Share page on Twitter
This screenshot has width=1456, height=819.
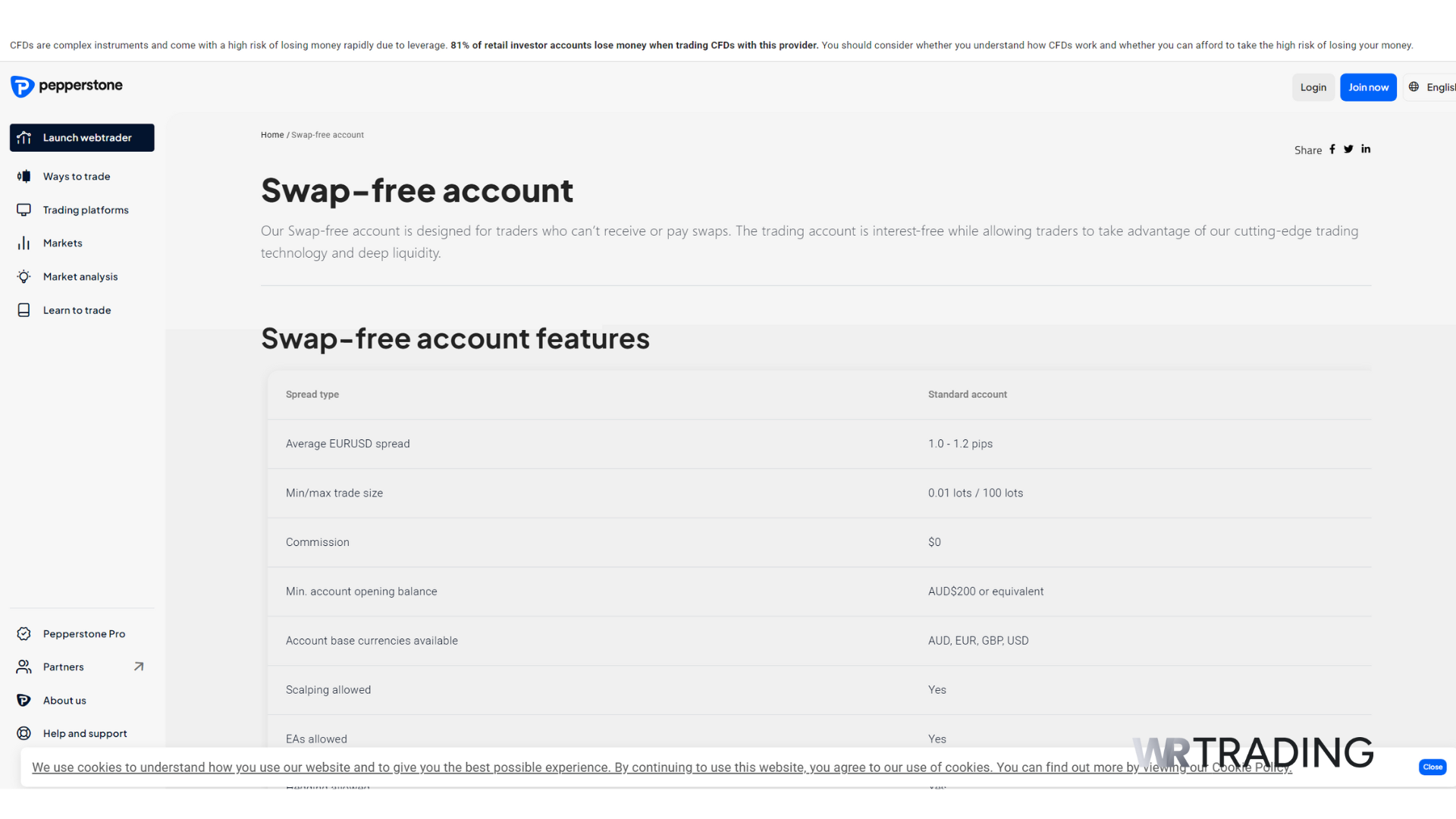click(x=1348, y=149)
